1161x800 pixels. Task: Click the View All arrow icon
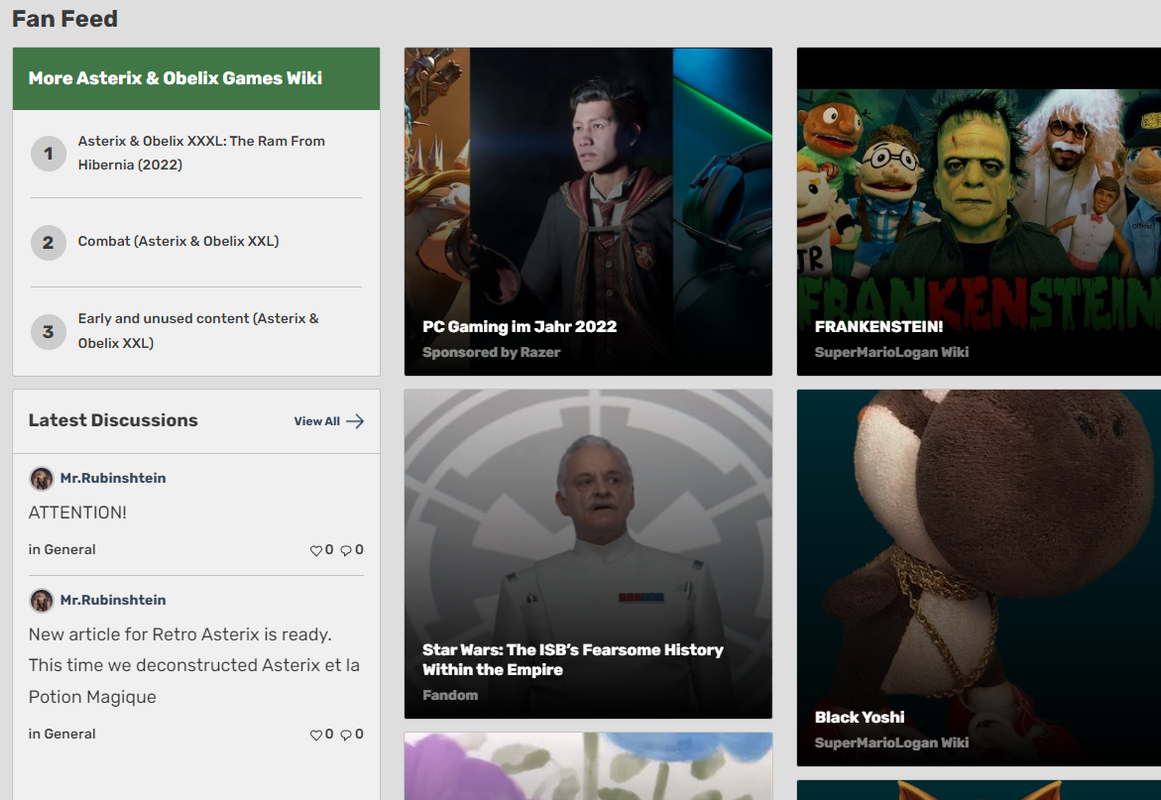(x=355, y=421)
